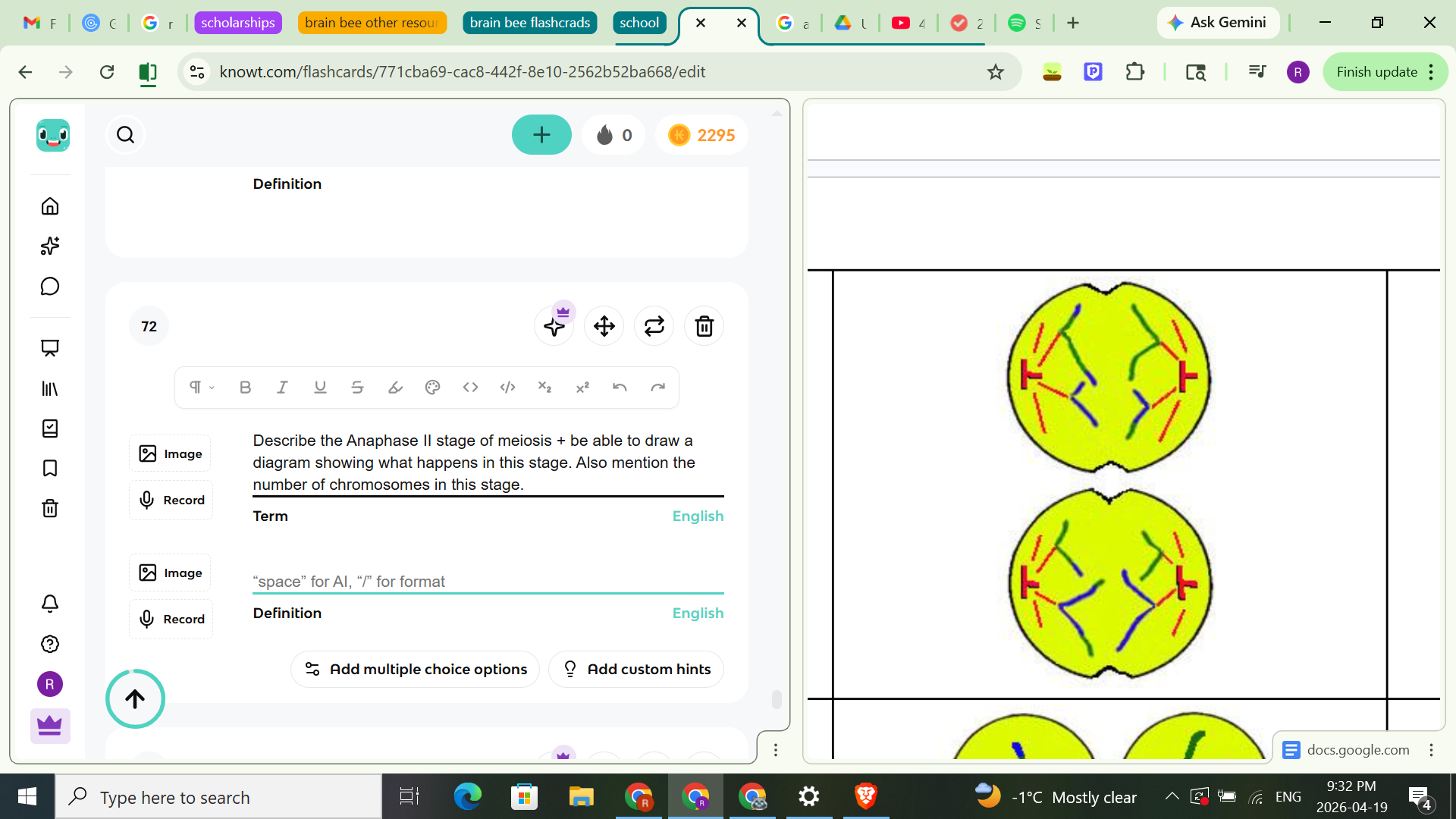Screen dimensions: 1456x819
Task: Open the search magnifier in the flashcard editor
Action: [x=125, y=134]
